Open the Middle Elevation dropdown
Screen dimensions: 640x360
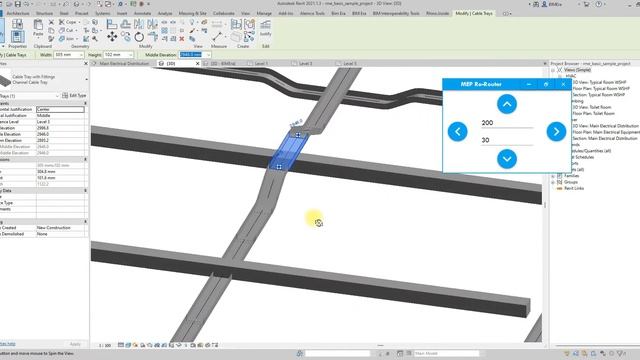pyautogui.click(x=208, y=55)
